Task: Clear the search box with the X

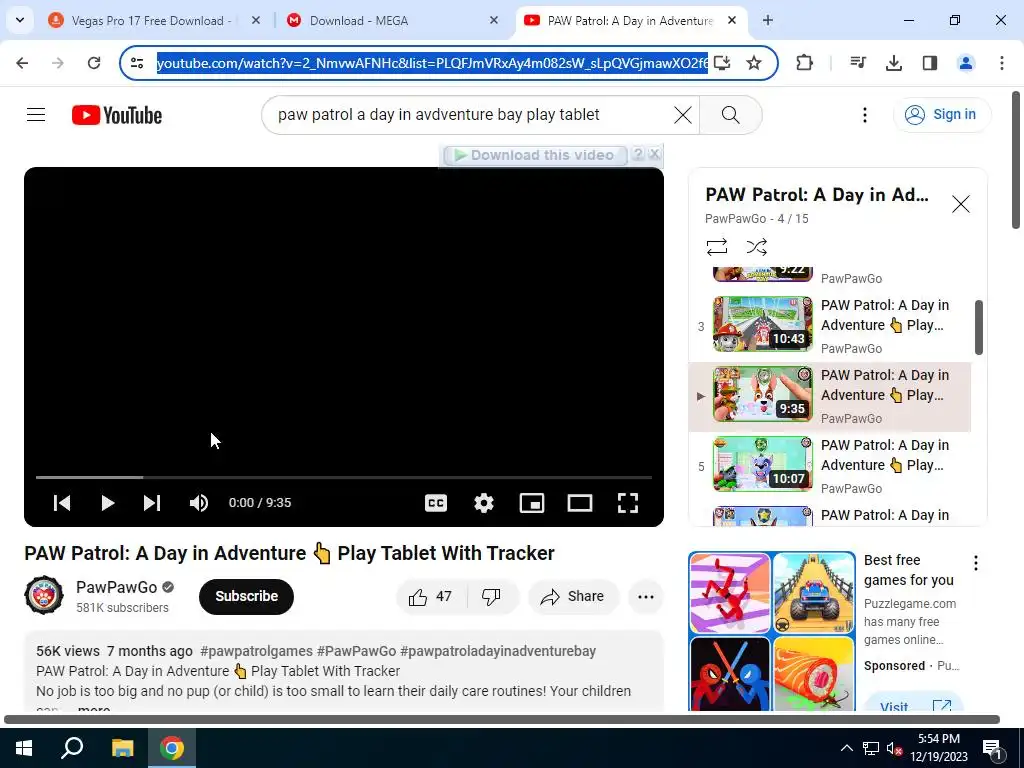Action: coord(682,115)
